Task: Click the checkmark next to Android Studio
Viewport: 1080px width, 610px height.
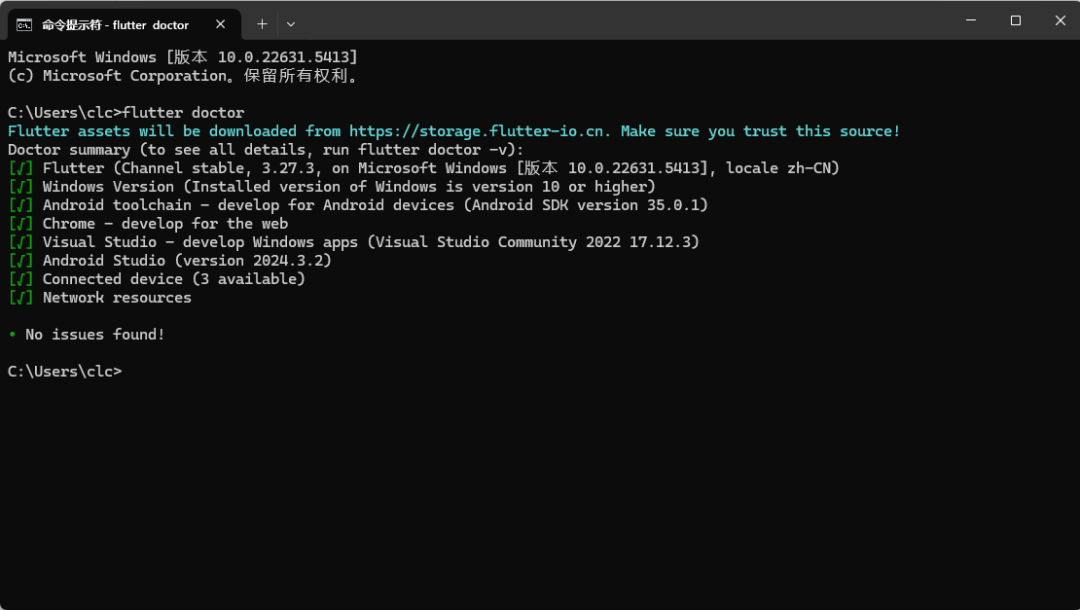Action: click(x=20, y=261)
